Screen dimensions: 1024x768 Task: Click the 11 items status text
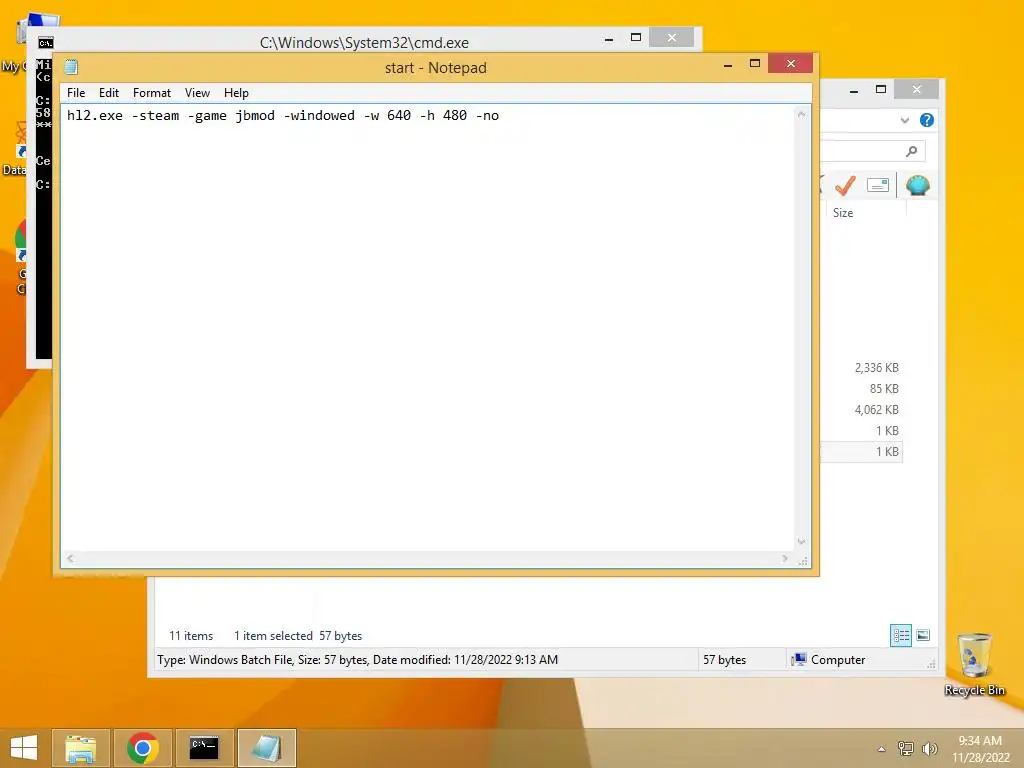(x=191, y=635)
